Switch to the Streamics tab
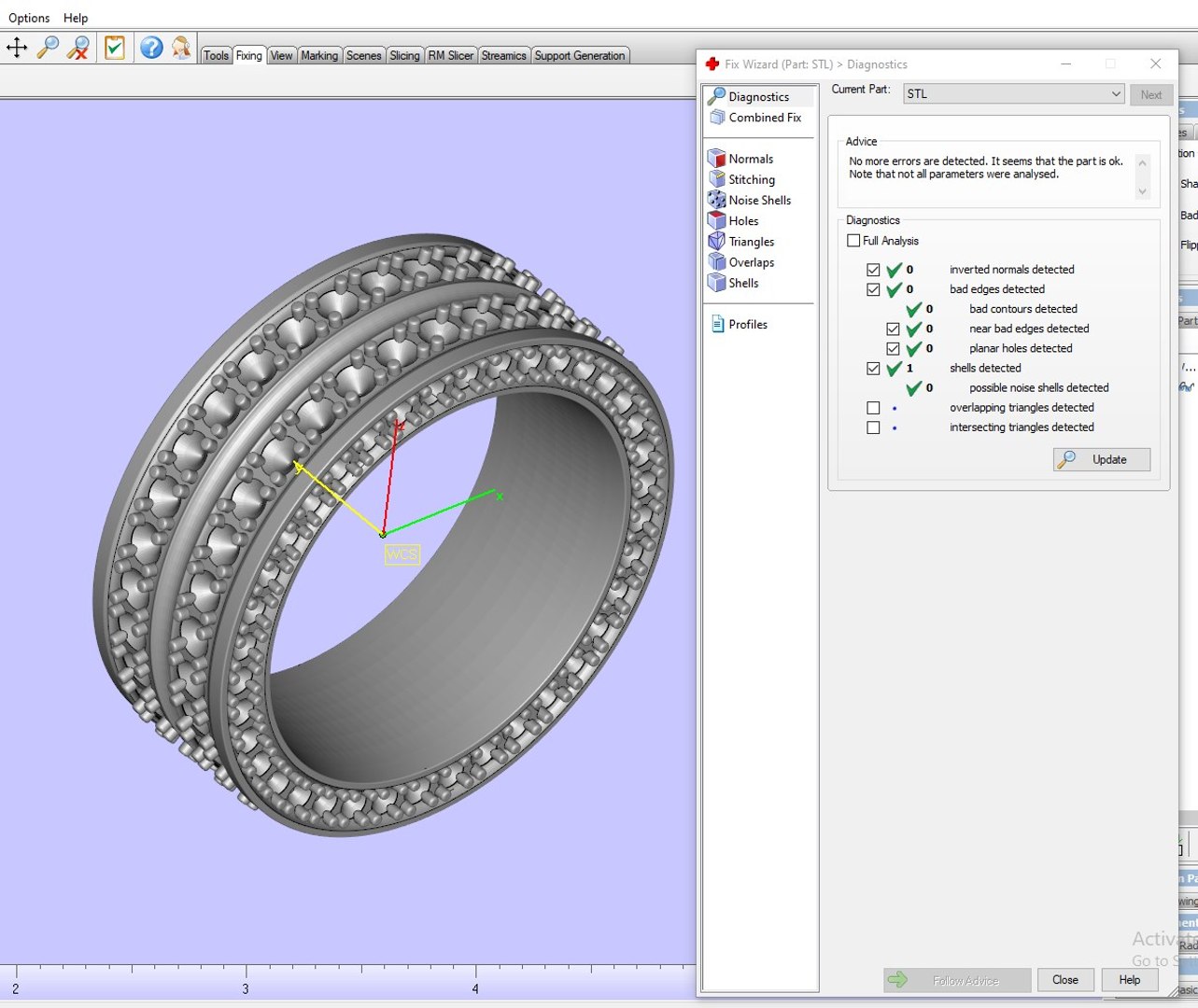The width and height of the screenshot is (1198, 1008). (x=504, y=56)
